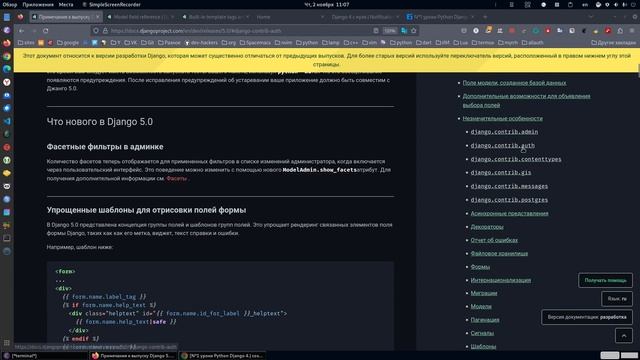Open 'Декораторы' sidebar link
This screenshot has width=640, height=360.
click(x=487, y=227)
